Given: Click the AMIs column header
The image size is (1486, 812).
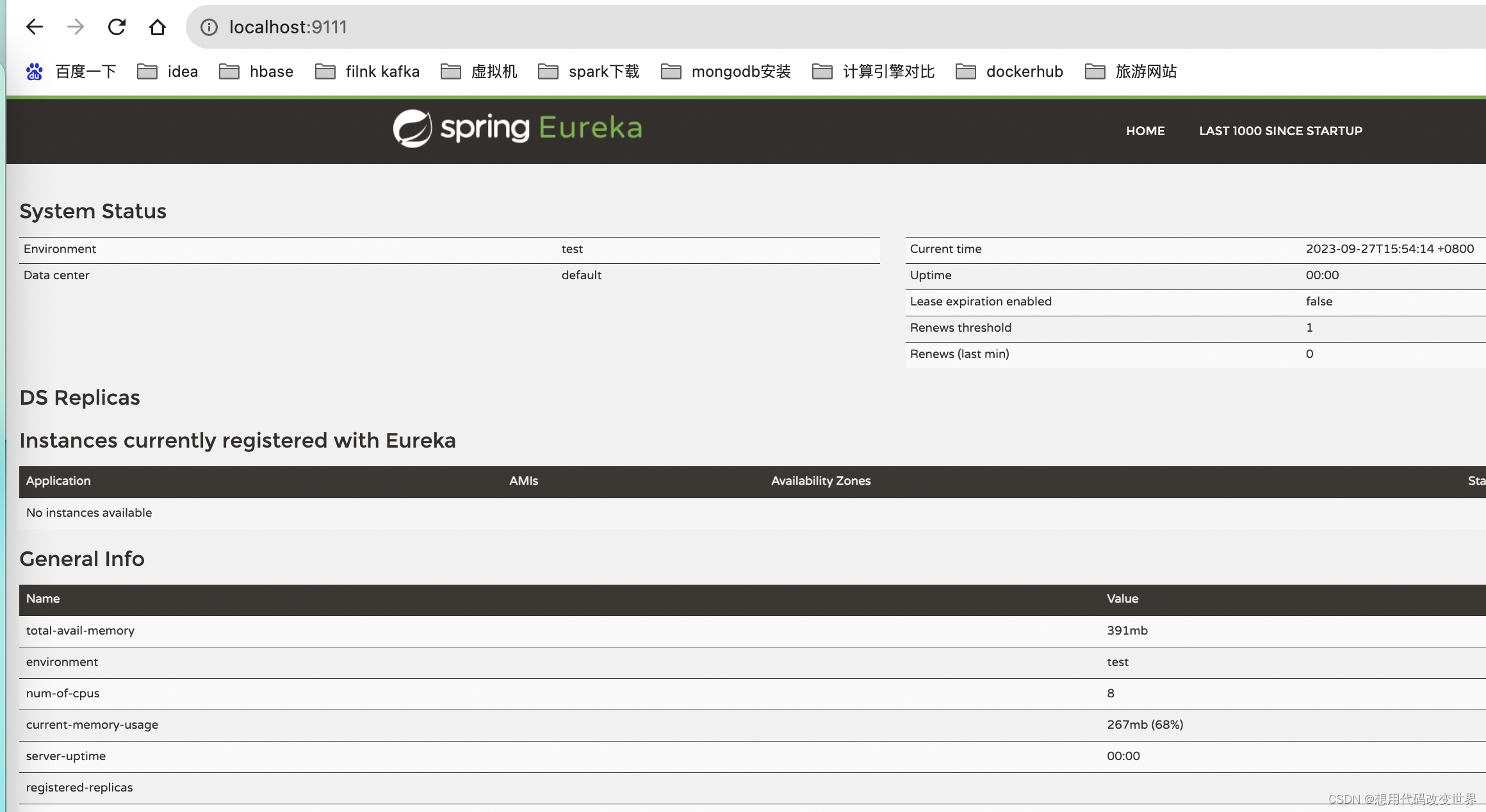Looking at the screenshot, I should pos(523,480).
